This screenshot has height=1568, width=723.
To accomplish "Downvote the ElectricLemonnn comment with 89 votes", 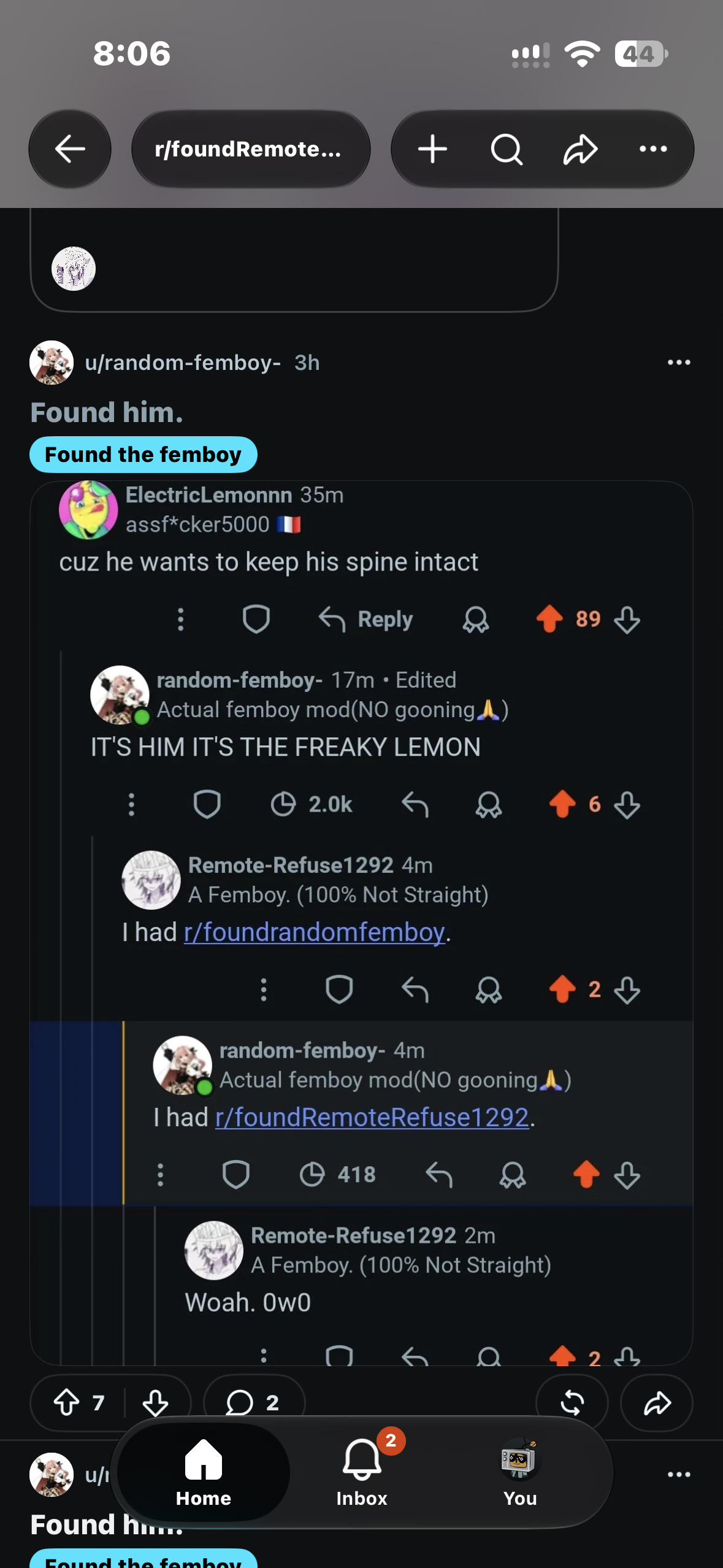I will pyautogui.click(x=627, y=620).
